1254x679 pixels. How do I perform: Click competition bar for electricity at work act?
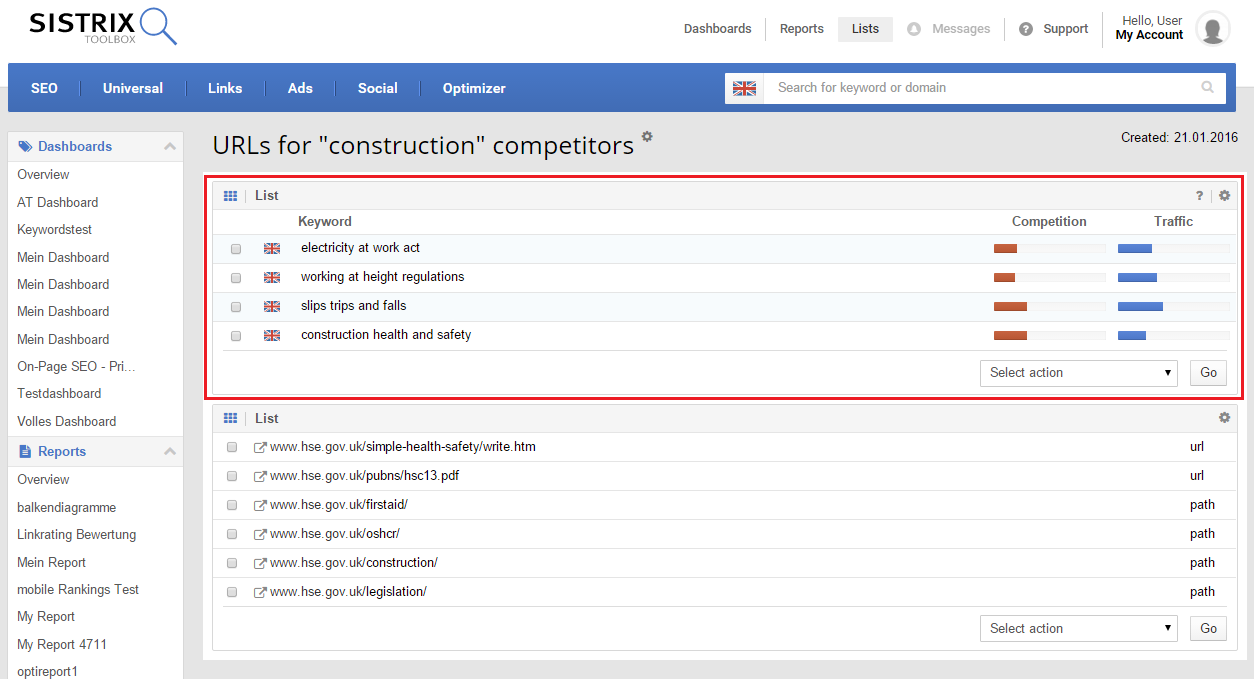click(x=1049, y=249)
